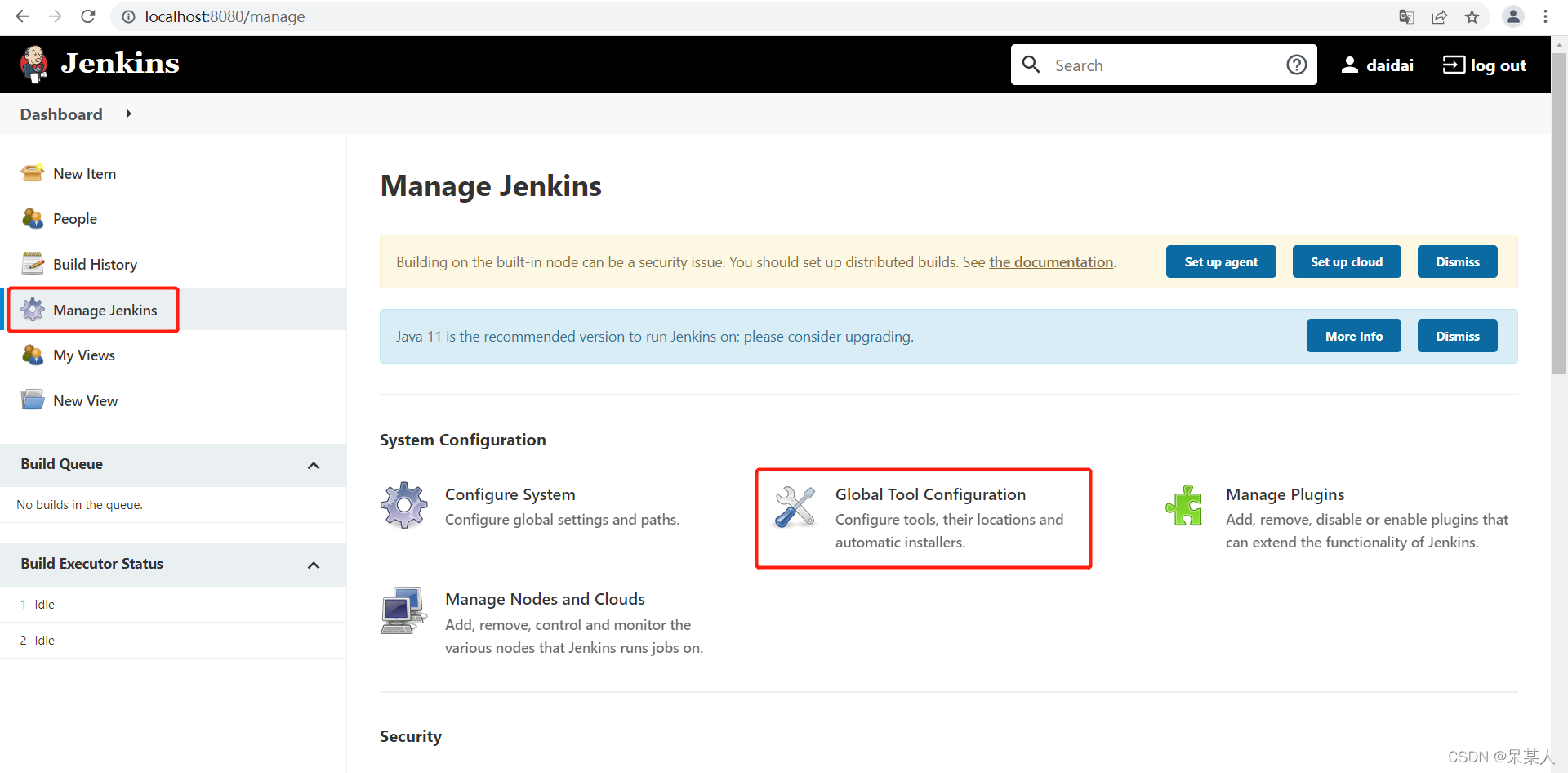Click the user icon next to daidai
This screenshot has height=773, width=1568.
click(1349, 65)
